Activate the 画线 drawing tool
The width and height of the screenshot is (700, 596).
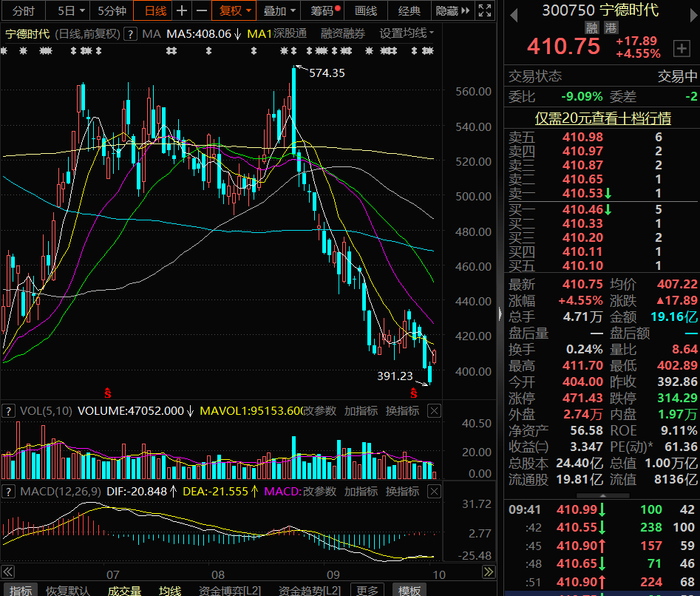[366, 10]
